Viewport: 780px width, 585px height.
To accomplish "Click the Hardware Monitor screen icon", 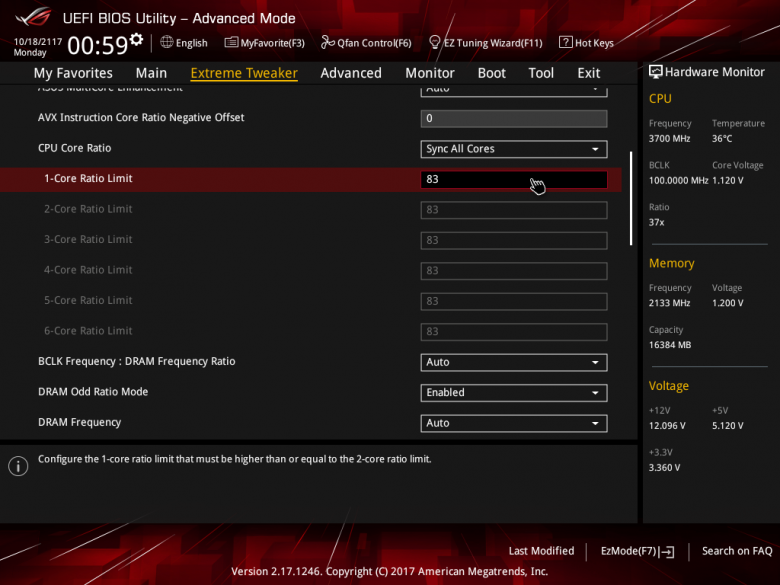I will coord(656,72).
